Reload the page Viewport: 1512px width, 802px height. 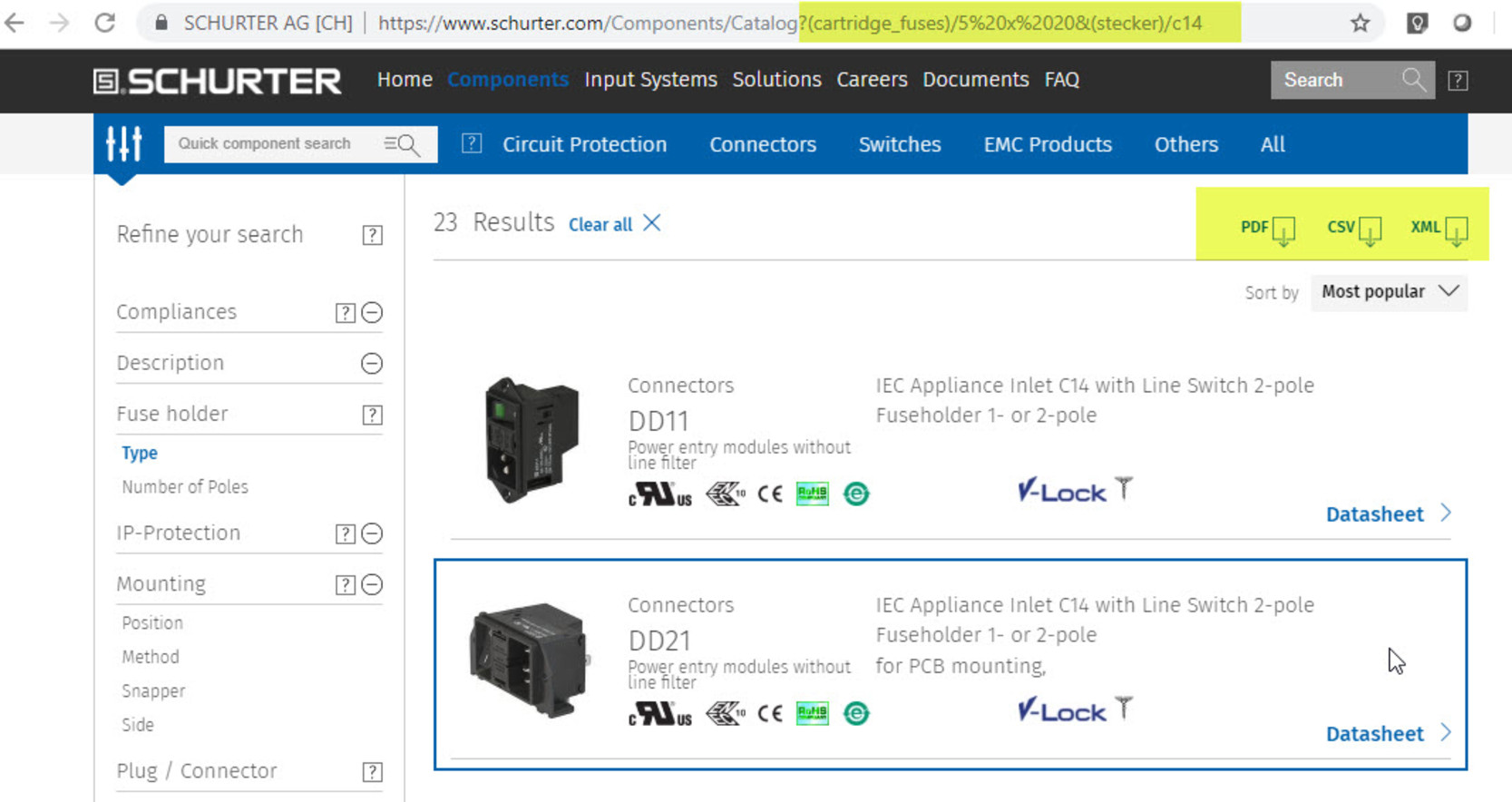coord(105,23)
